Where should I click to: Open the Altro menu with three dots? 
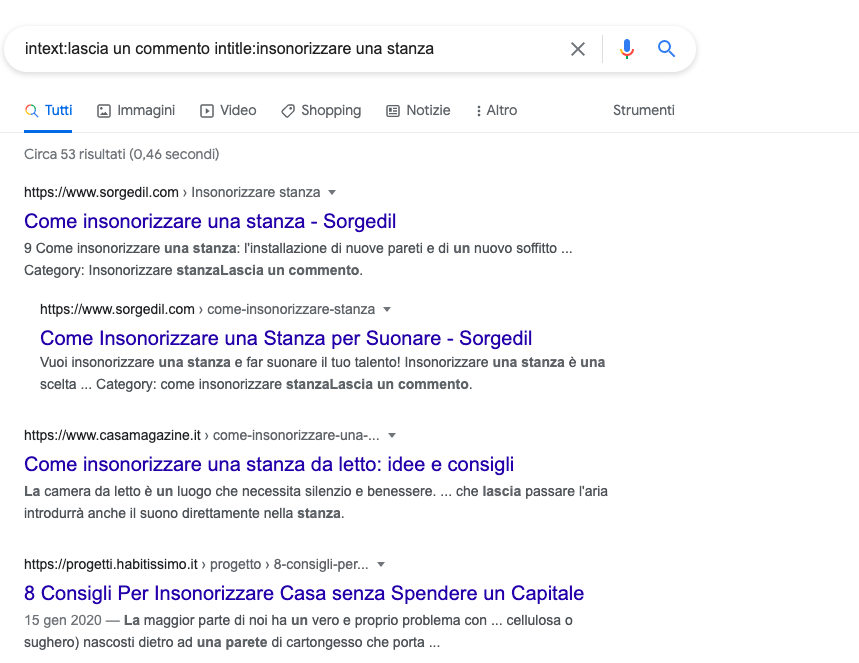click(x=496, y=111)
